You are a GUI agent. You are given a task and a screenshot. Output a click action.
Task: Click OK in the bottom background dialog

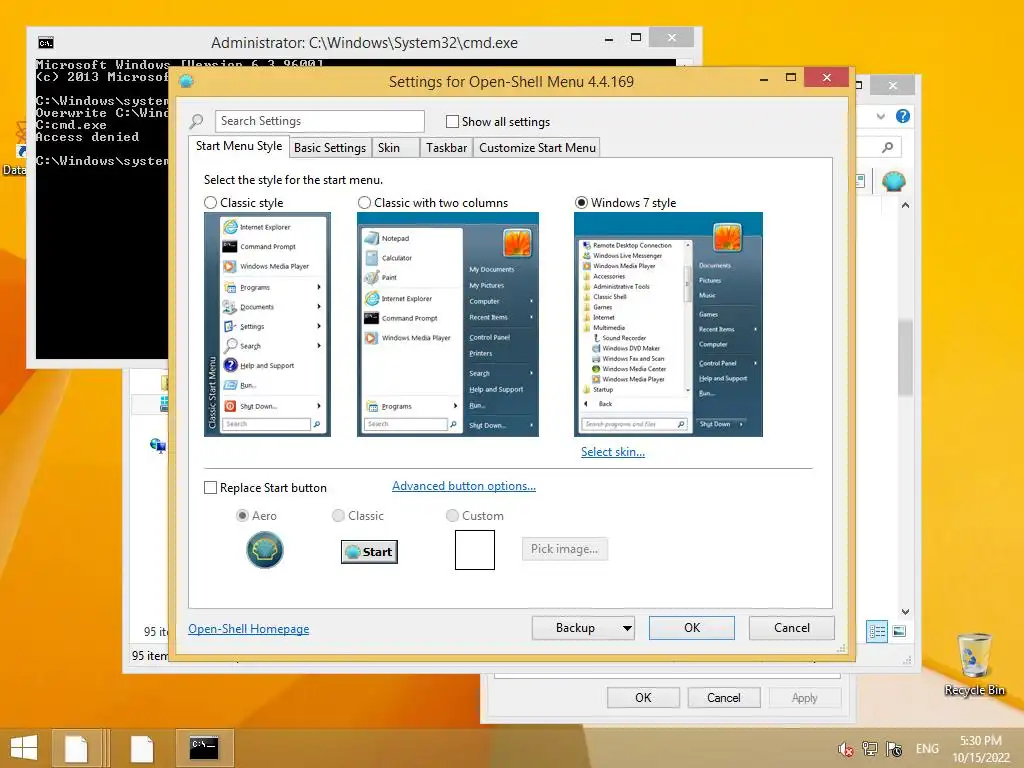[643, 697]
